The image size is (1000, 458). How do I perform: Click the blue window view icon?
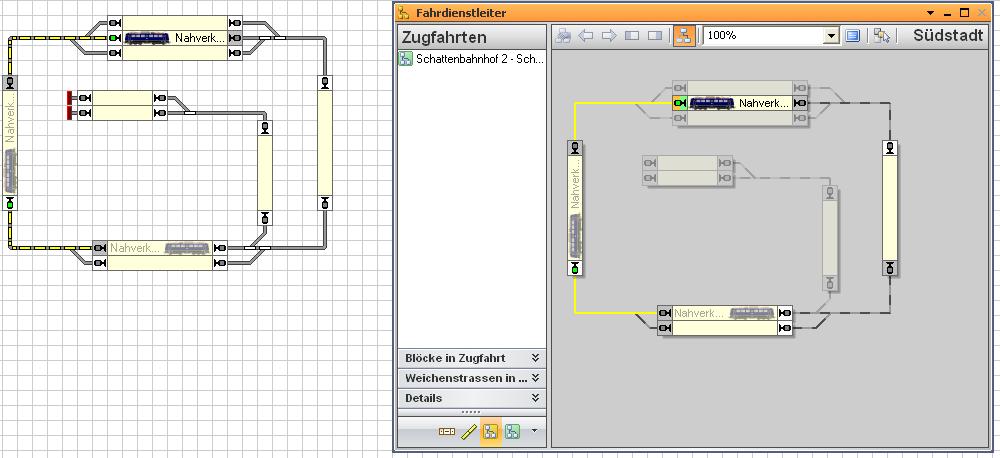pyautogui.click(x=853, y=36)
